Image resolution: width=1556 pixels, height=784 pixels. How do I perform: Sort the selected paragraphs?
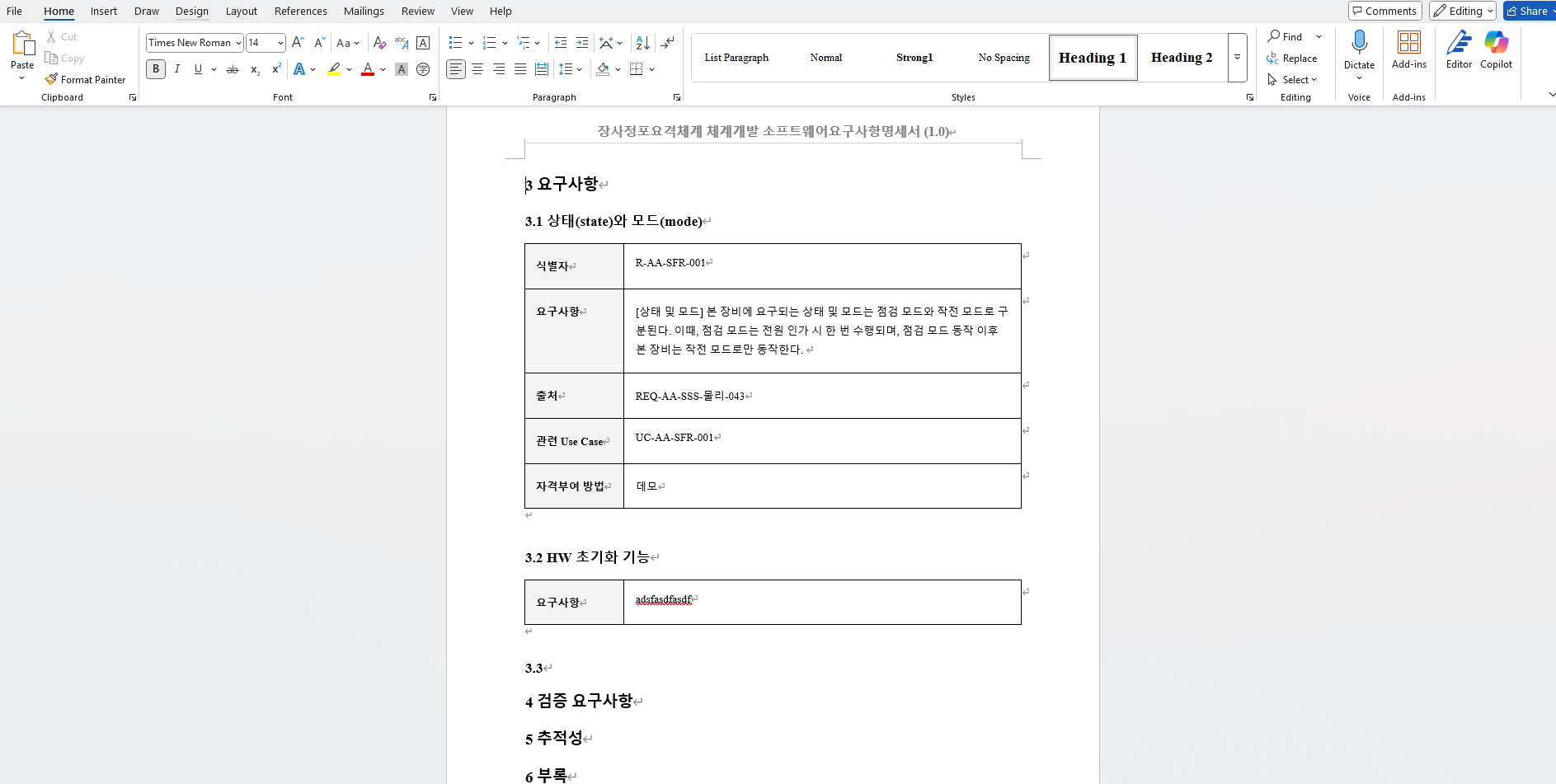(x=642, y=42)
